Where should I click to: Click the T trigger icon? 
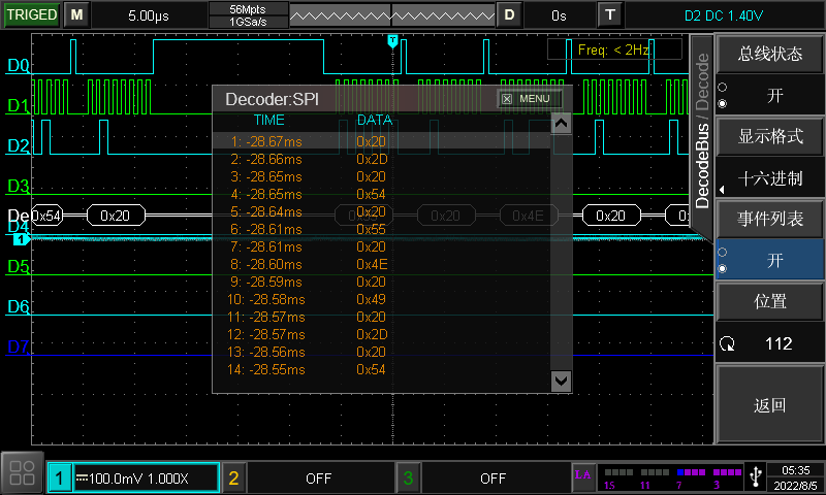click(609, 15)
